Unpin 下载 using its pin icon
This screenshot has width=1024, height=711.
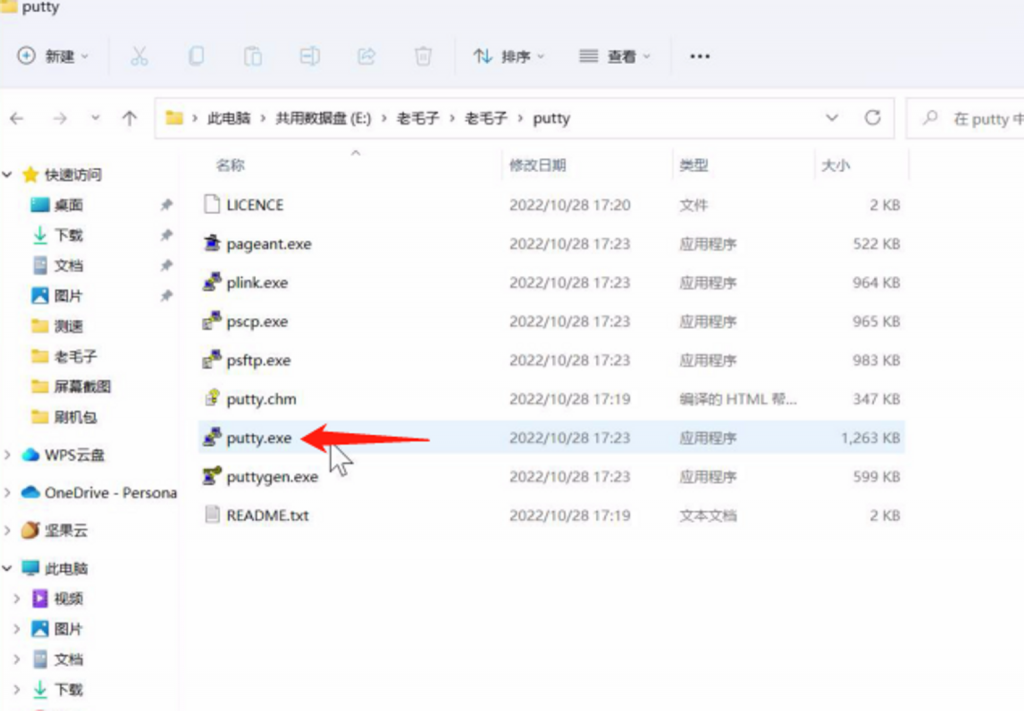(x=167, y=235)
